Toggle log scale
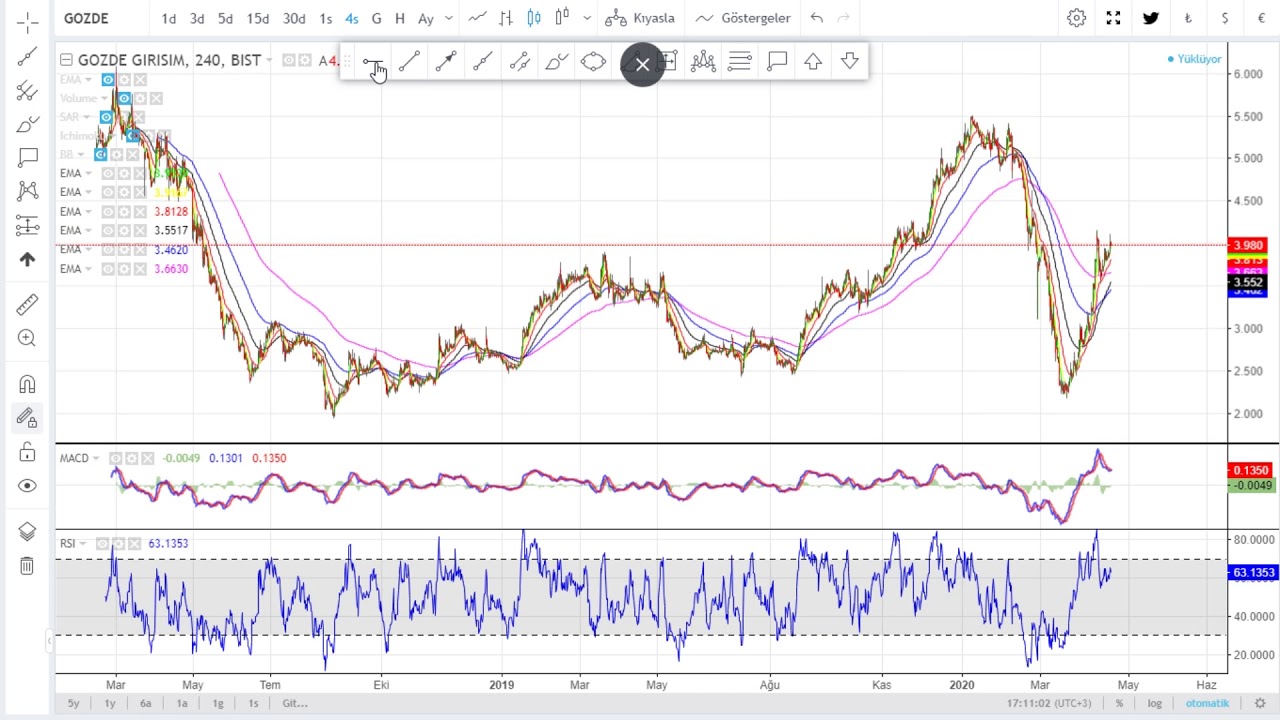Screen dimensions: 1280x720 pos(1155,703)
